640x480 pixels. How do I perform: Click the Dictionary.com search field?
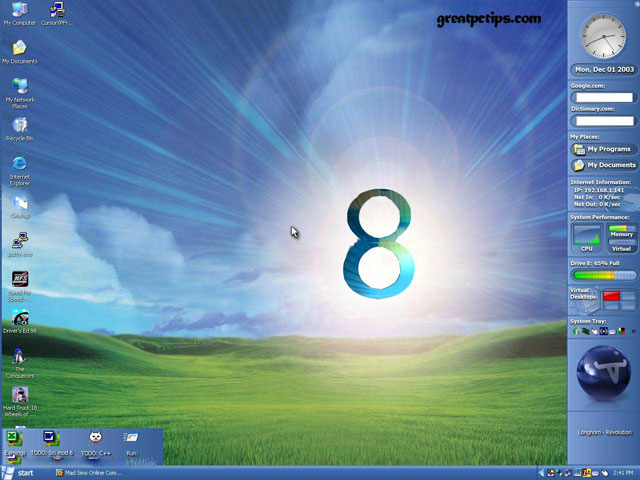coord(604,121)
